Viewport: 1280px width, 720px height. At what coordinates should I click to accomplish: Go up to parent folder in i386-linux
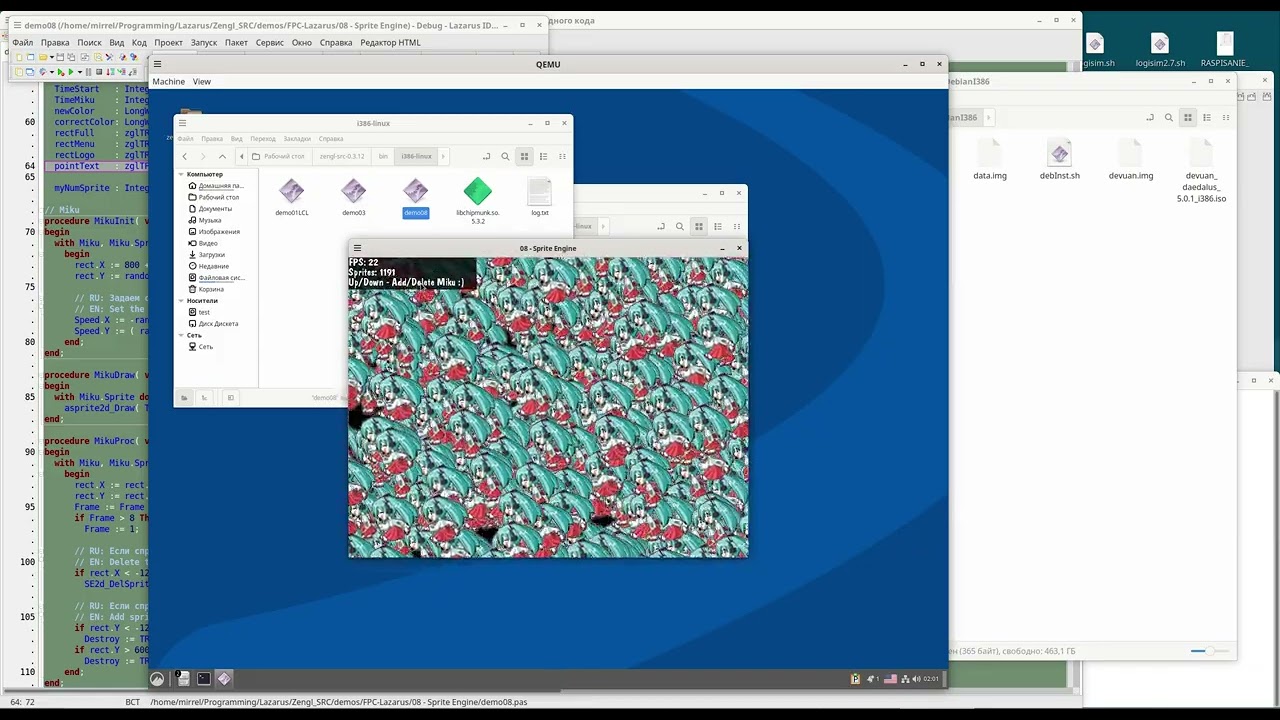222,156
